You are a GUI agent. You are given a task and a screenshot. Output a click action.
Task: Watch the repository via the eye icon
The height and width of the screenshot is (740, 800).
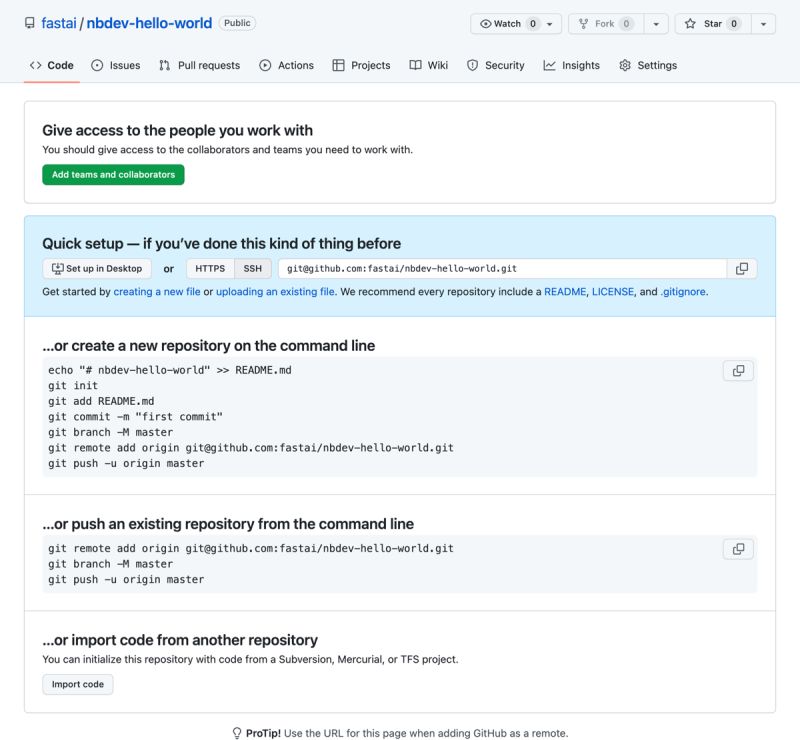pyautogui.click(x=486, y=23)
